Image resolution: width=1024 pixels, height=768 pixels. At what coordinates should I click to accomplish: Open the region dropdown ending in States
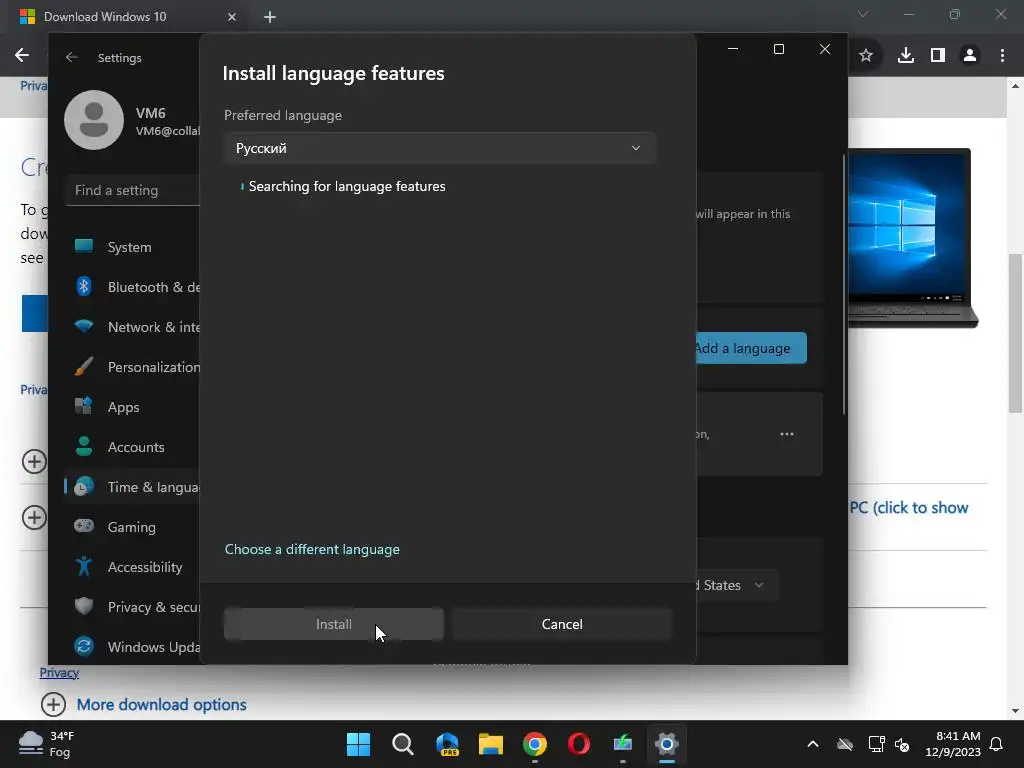(x=735, y=585)
